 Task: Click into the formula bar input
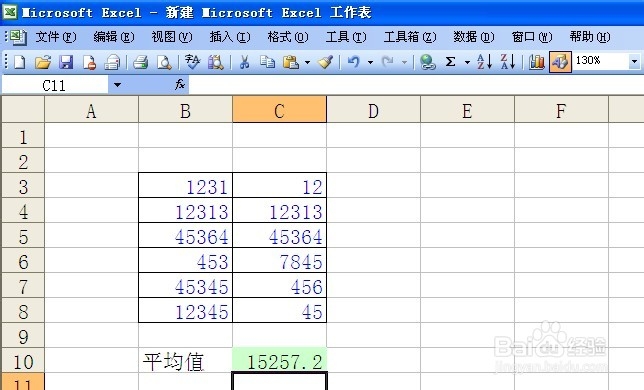(x=416, y=85)
